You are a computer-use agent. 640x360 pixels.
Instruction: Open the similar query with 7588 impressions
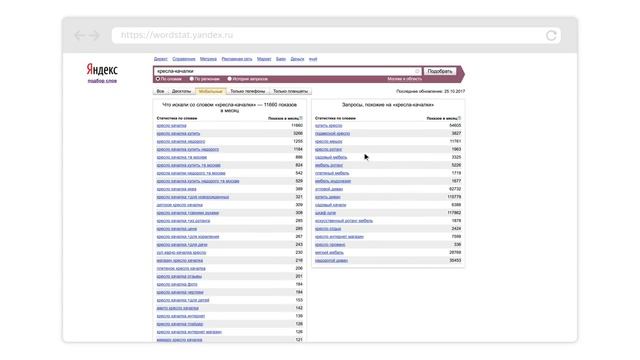339,237
